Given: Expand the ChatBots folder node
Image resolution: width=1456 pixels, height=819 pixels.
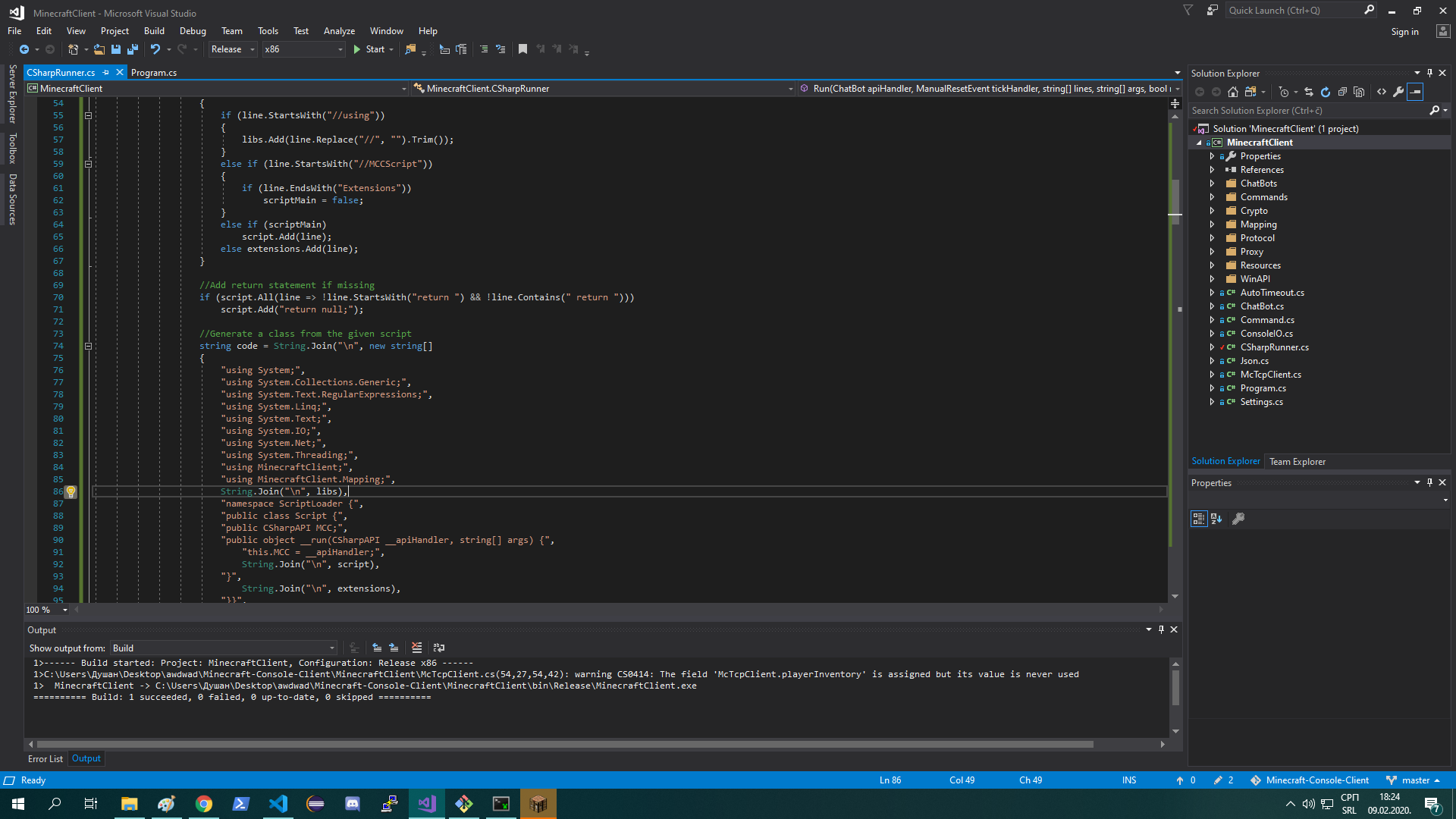Looking at the screenshot, I should click(x=1212, y=184).
